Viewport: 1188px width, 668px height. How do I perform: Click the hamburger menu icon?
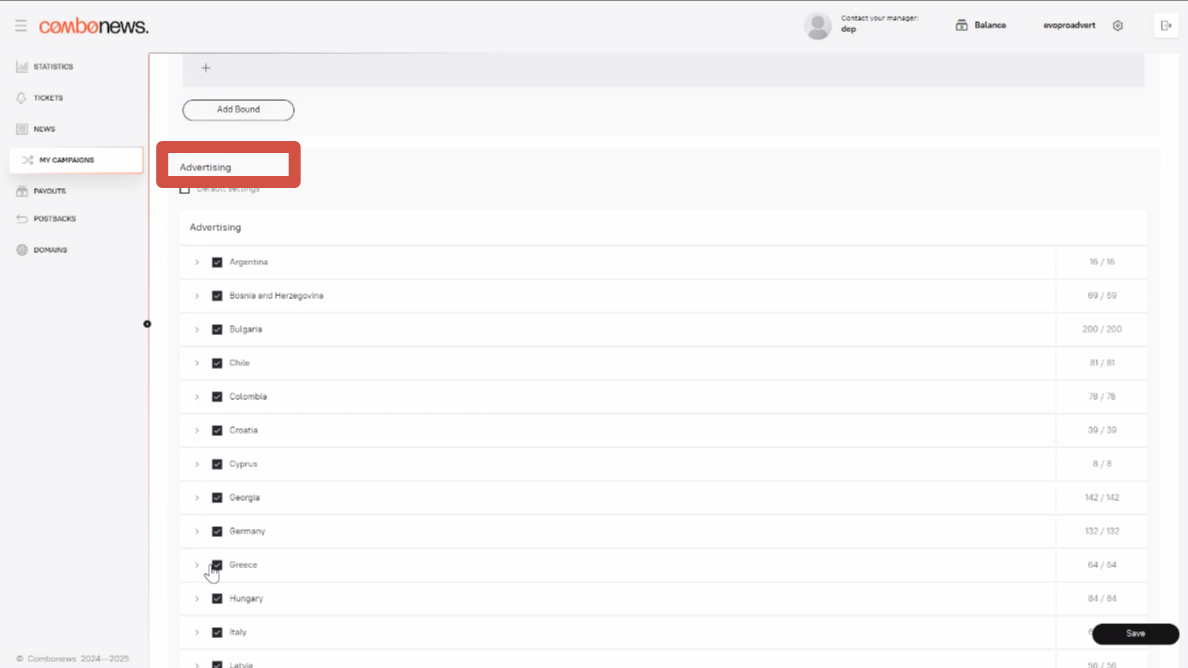click(x=21, y=26)
